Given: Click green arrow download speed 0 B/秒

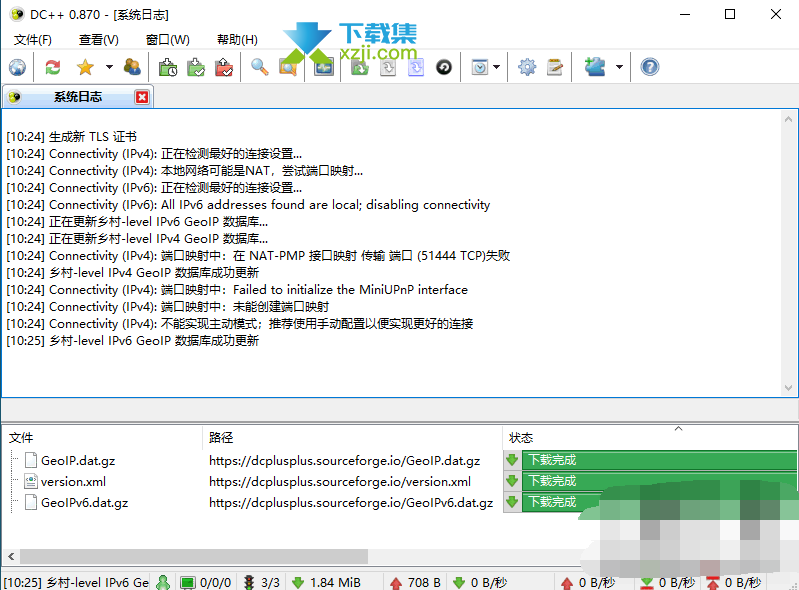Looking at the screenshot, I should click(x=480, y=582).
